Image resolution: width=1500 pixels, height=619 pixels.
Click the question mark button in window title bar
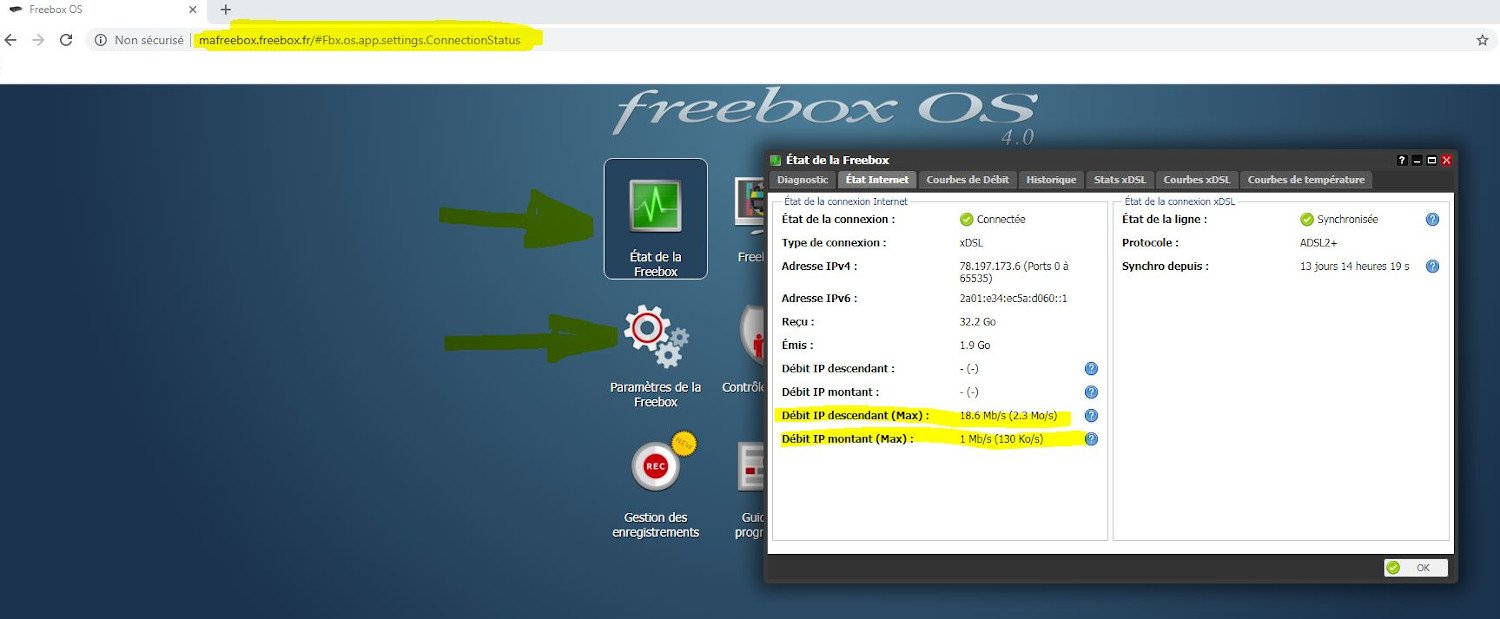(x=1402, y=160)
